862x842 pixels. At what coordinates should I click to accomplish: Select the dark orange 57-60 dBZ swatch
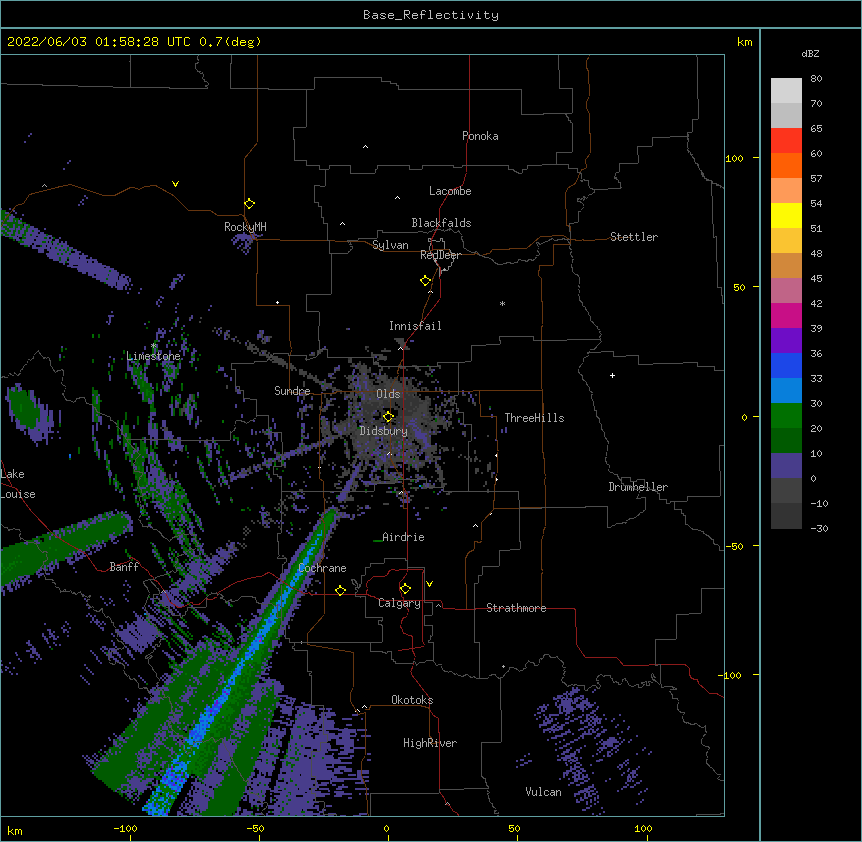pyautogui.click(x=786, y=165)
